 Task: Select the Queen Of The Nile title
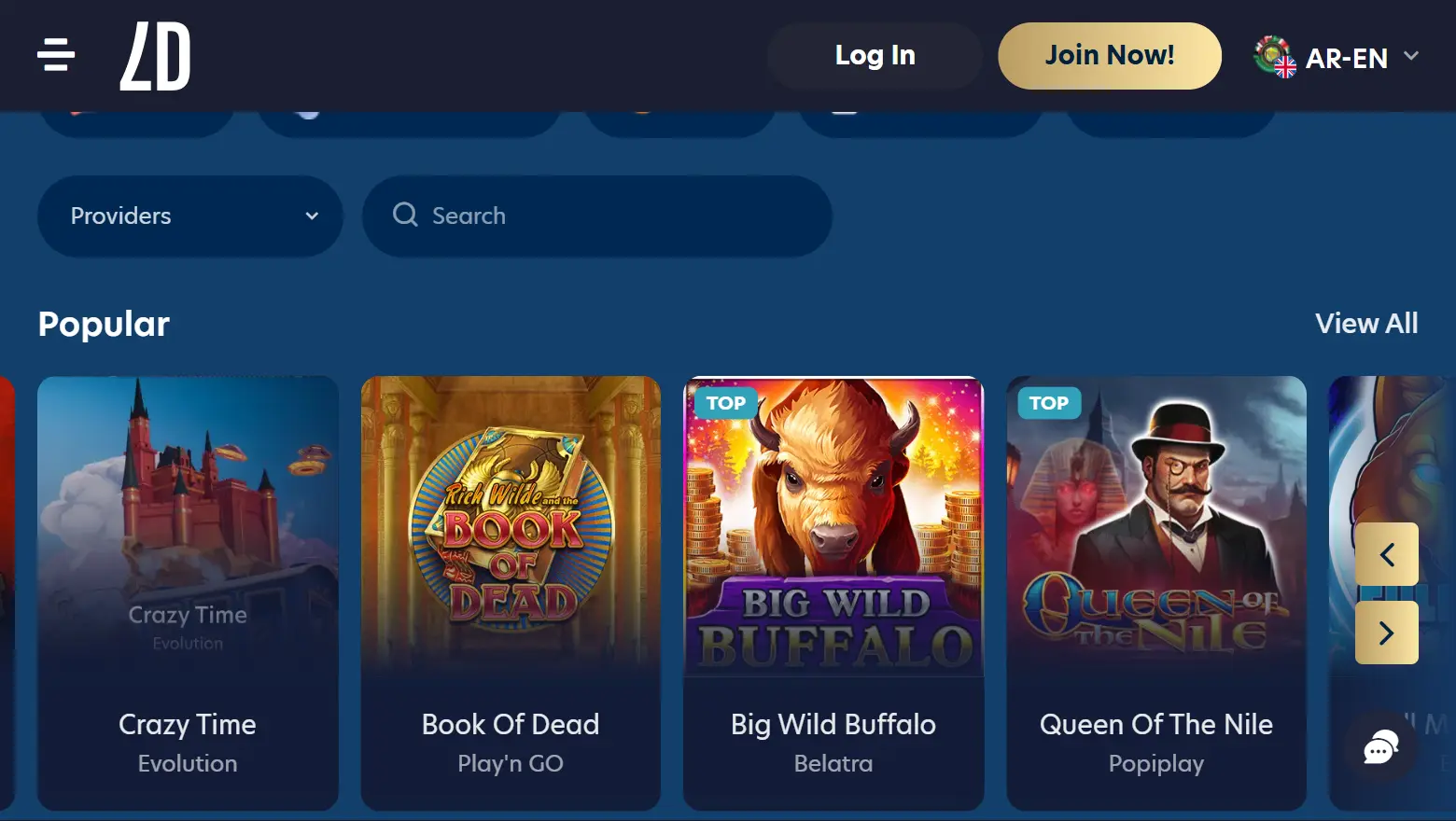click(x=1156, y=725)
